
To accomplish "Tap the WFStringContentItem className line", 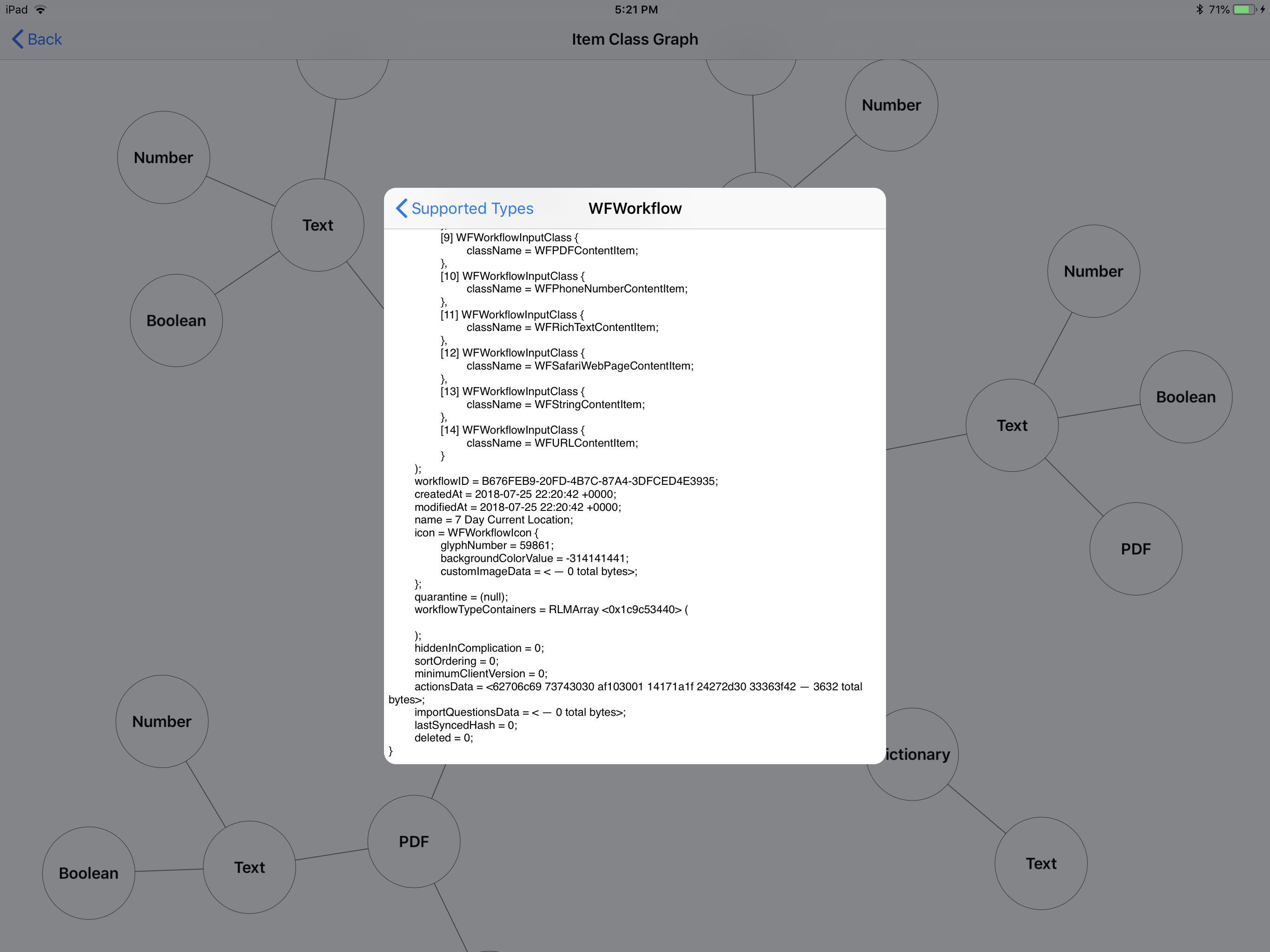I will coord(556,404).
